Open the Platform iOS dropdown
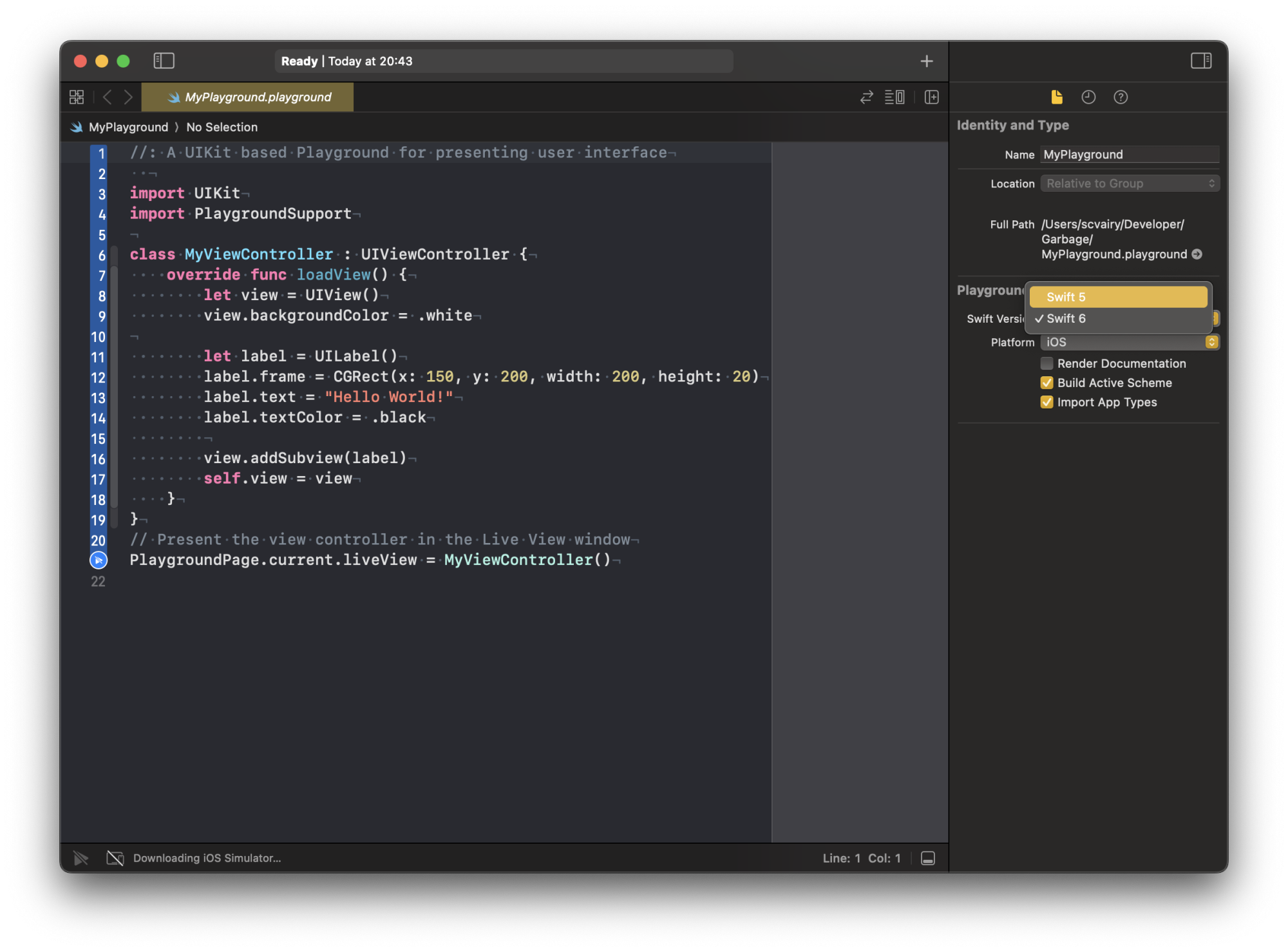The image size is (1288, 952). [x=1130, y=342]
